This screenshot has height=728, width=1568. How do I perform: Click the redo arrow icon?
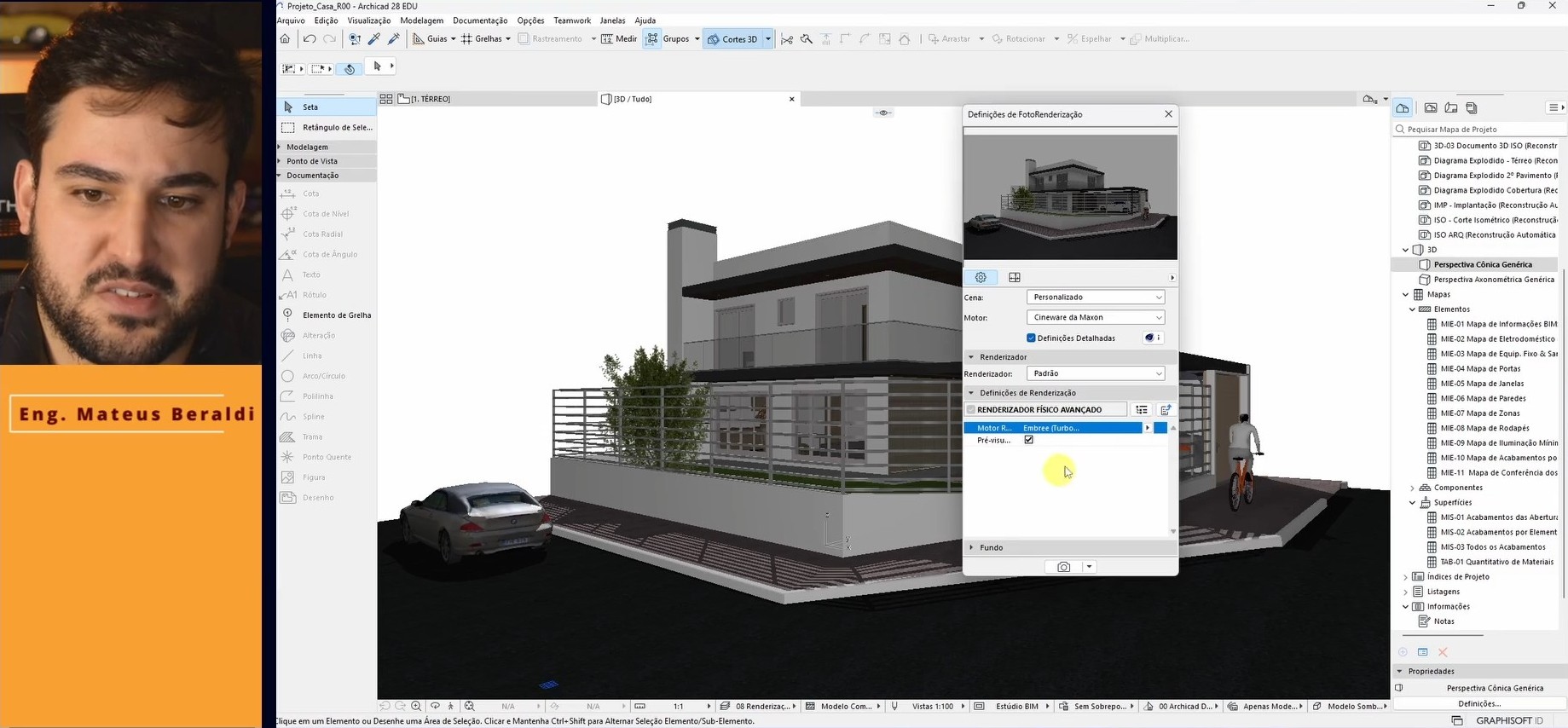[329, 38]
